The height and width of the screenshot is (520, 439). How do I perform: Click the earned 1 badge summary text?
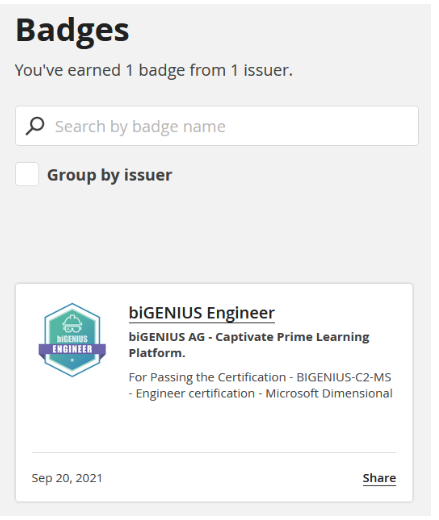coord(154,70)
